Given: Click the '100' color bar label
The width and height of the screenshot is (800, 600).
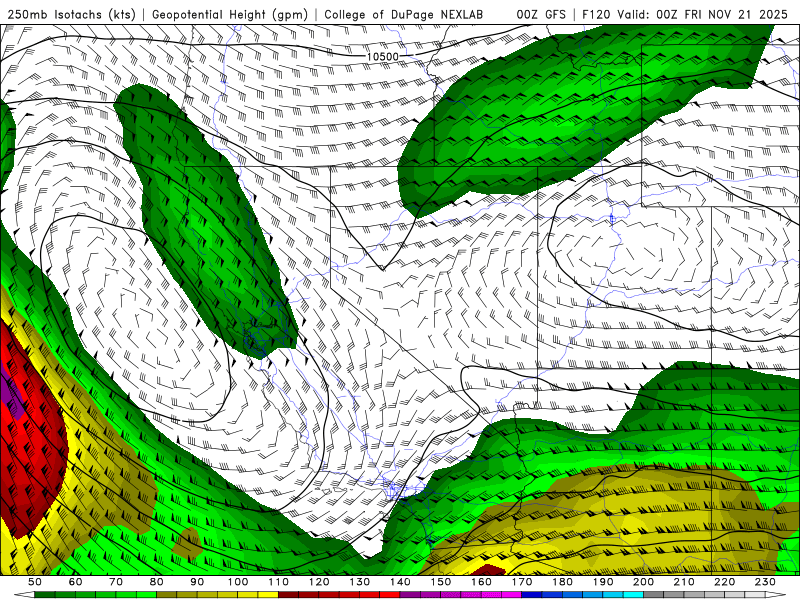Looking at the screenshot, I should [x=238, y=582].
